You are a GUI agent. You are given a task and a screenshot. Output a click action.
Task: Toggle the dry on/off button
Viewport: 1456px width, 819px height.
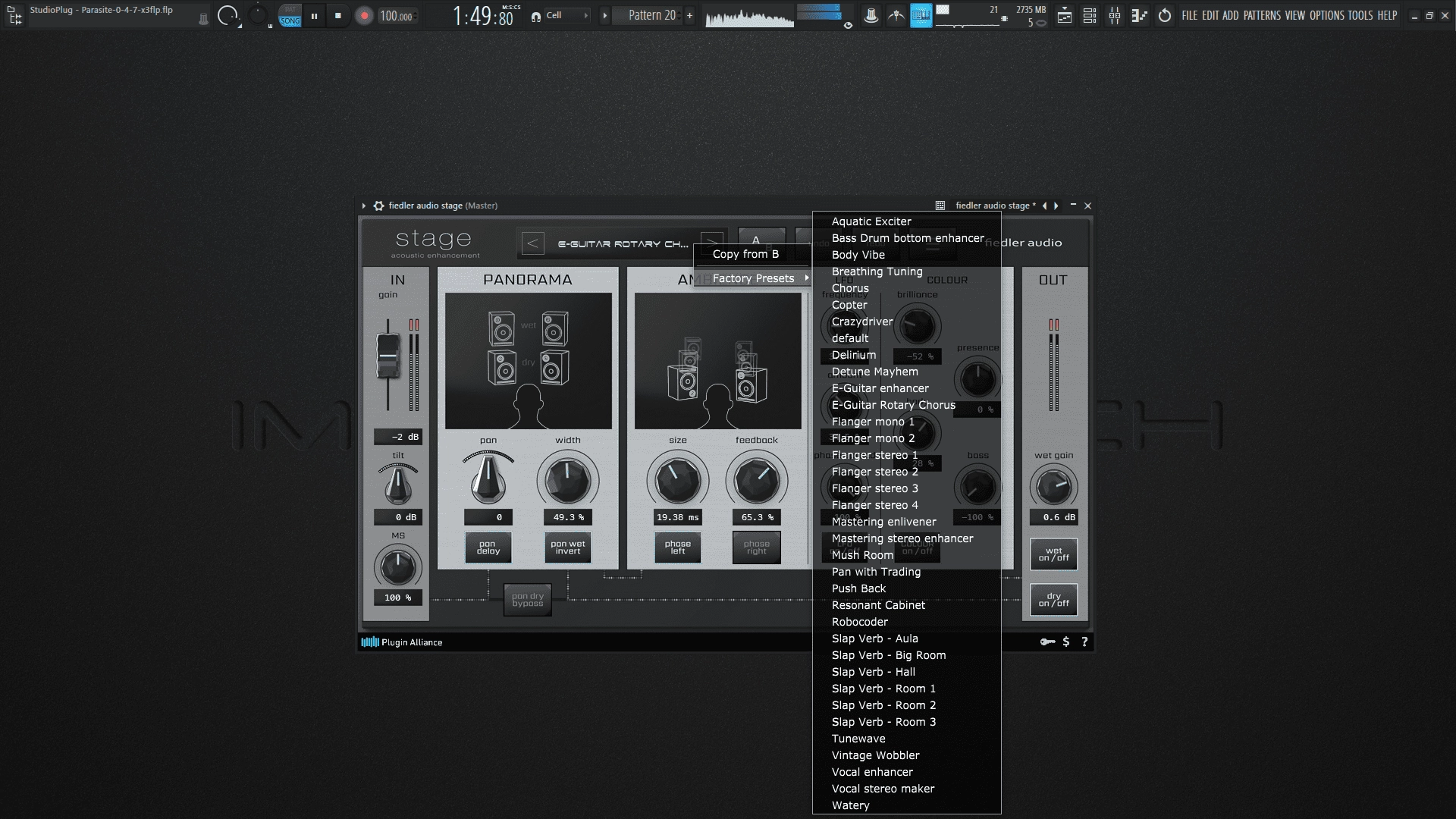point(1053,600)
